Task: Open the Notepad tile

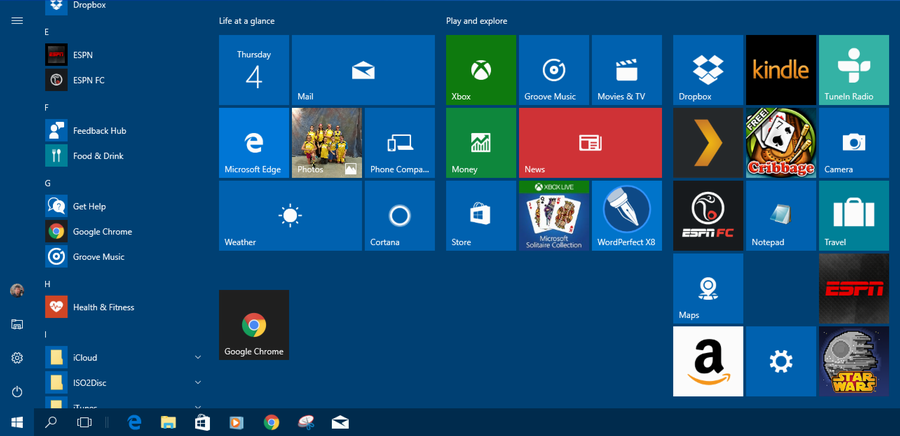Action: (x=781, y=216)
